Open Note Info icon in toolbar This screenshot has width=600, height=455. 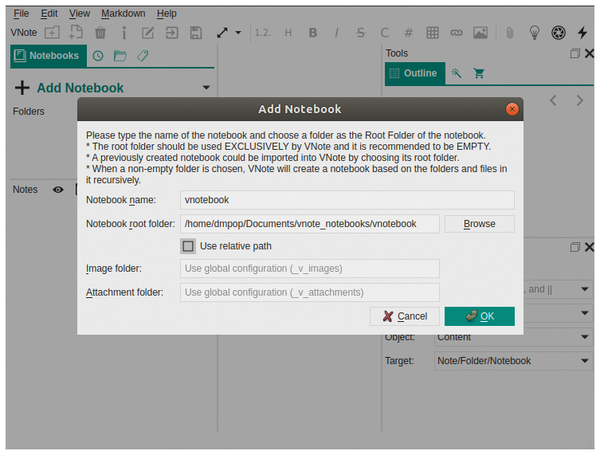[124, 33]
